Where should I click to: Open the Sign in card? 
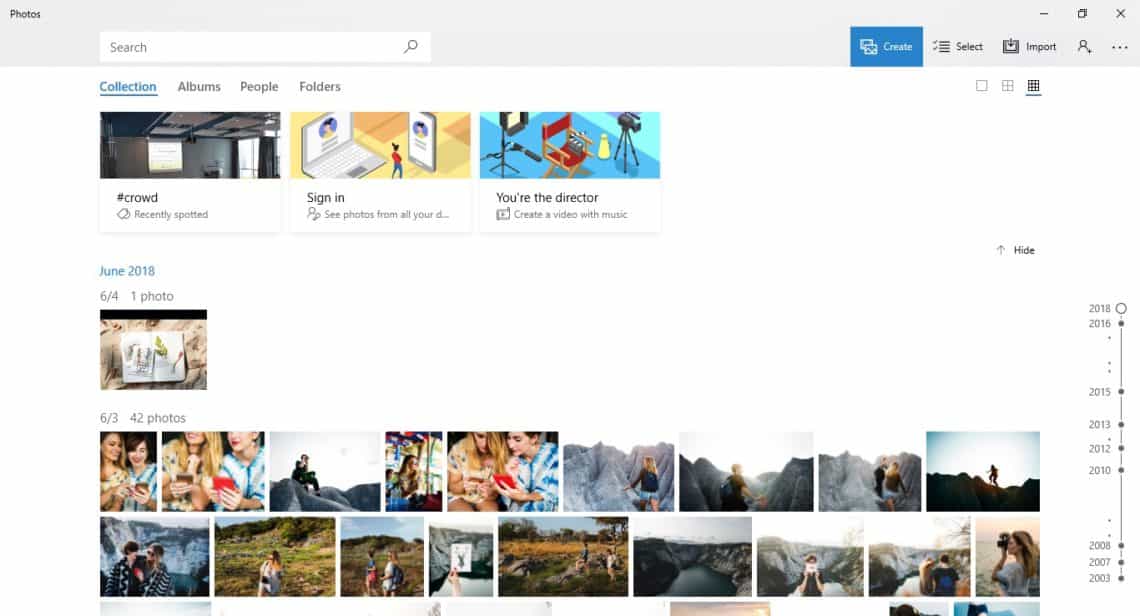pyautogui.click(x=380, y=172)
